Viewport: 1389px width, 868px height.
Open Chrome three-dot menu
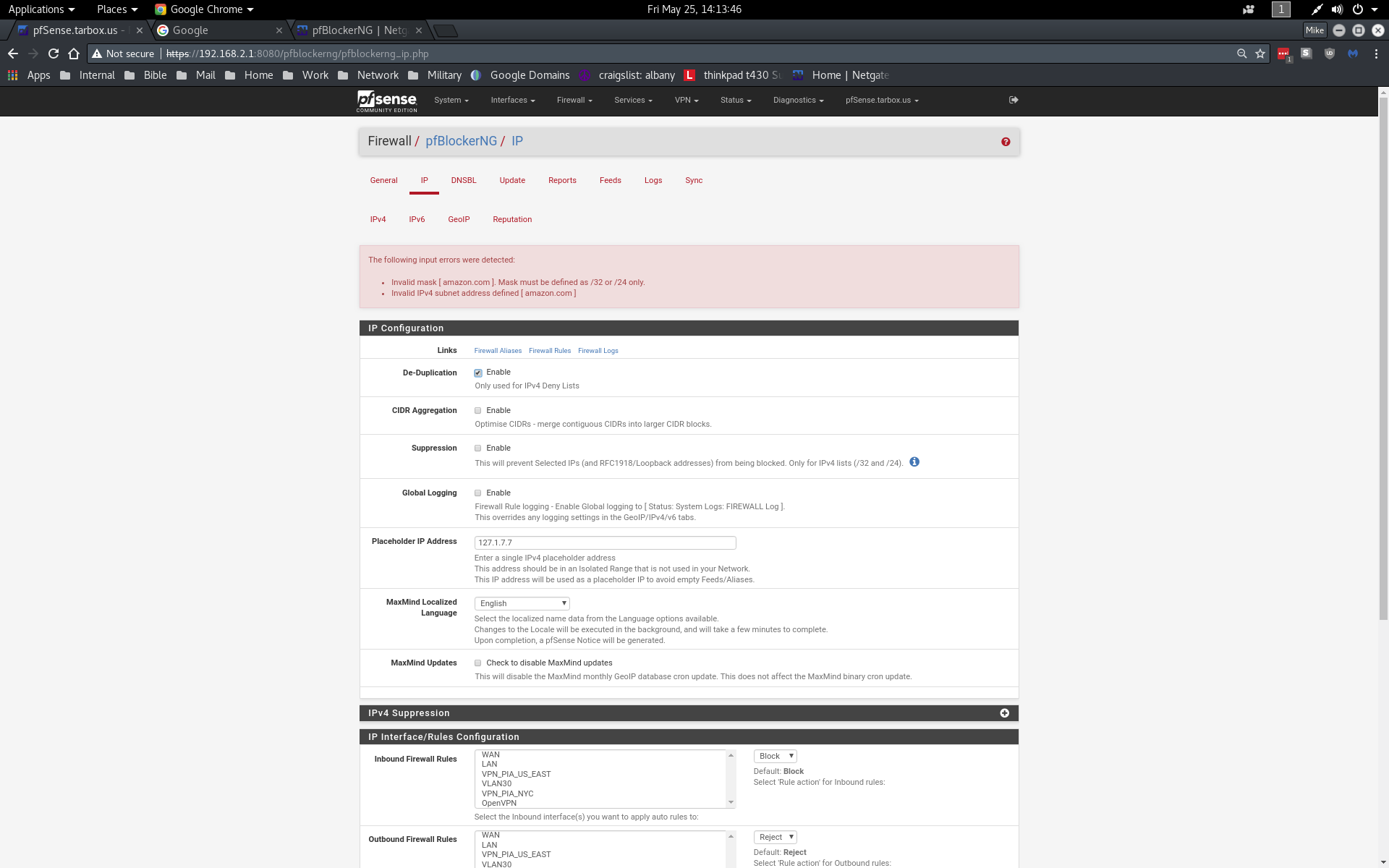tap(1376, 54)
